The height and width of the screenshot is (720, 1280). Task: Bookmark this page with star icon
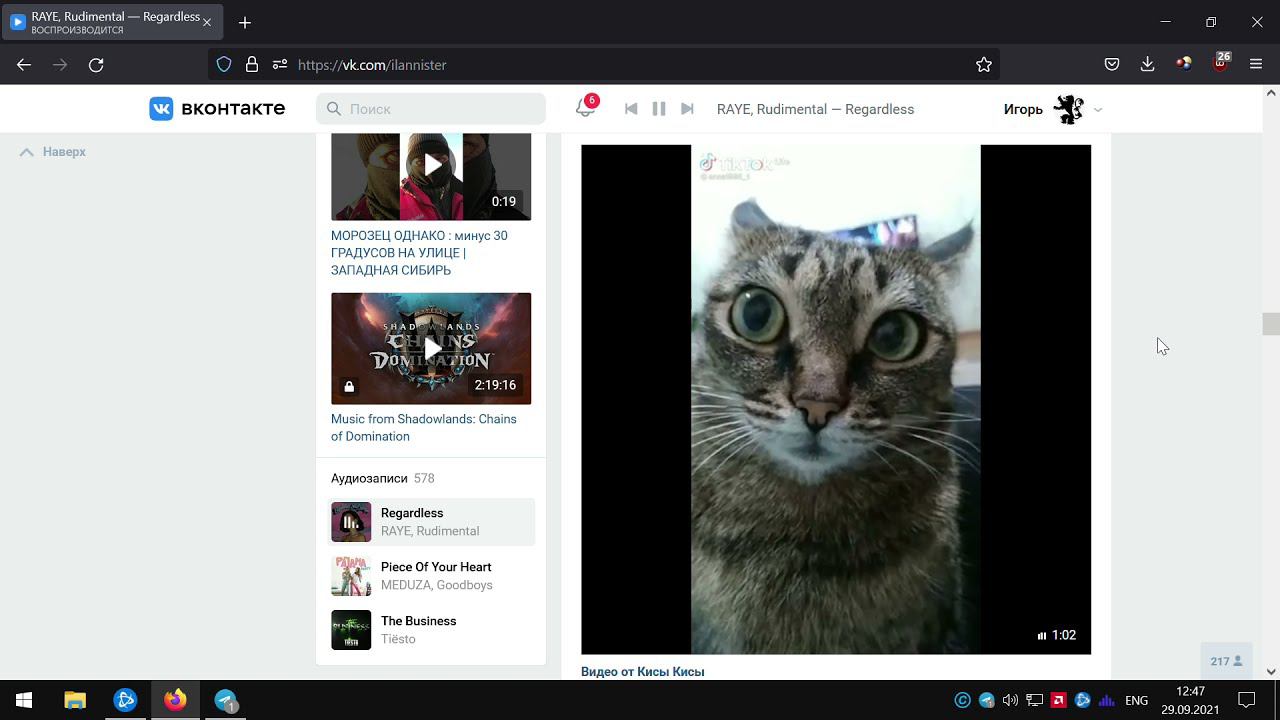point(984,65)
